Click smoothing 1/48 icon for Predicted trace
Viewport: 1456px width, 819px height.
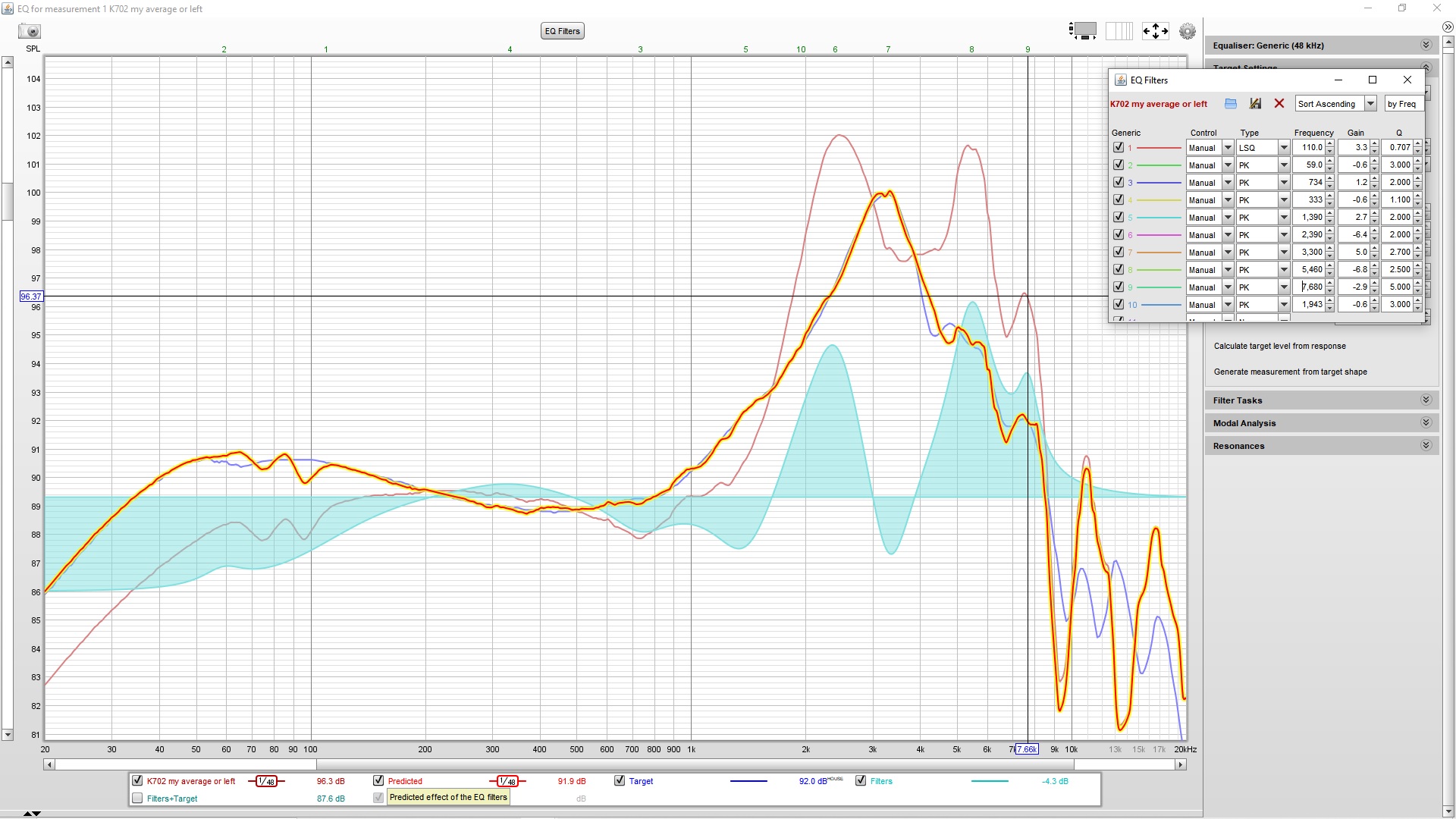click(x=507, y=781)
